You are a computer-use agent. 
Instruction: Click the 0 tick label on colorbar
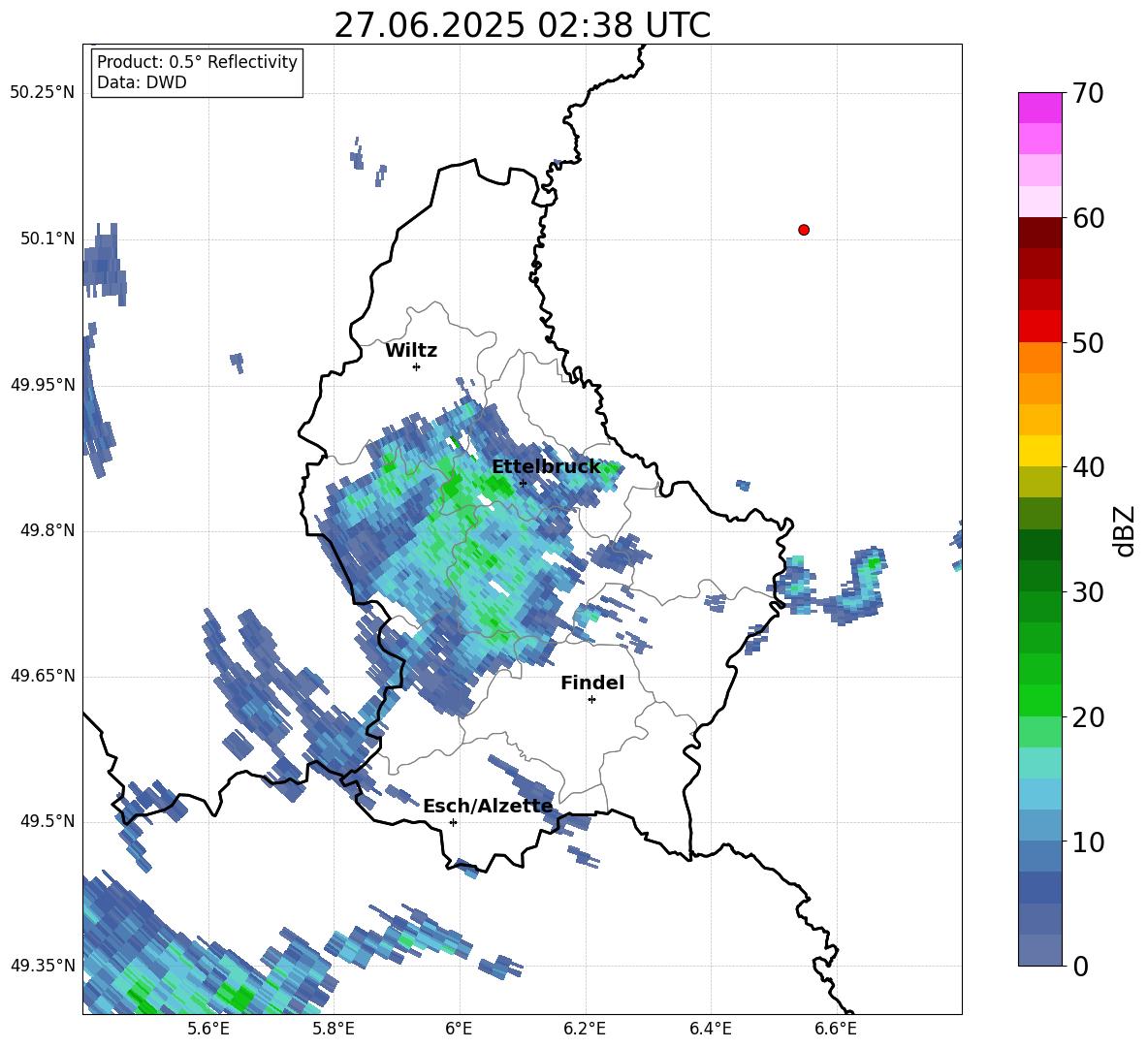click(1080, 966)
